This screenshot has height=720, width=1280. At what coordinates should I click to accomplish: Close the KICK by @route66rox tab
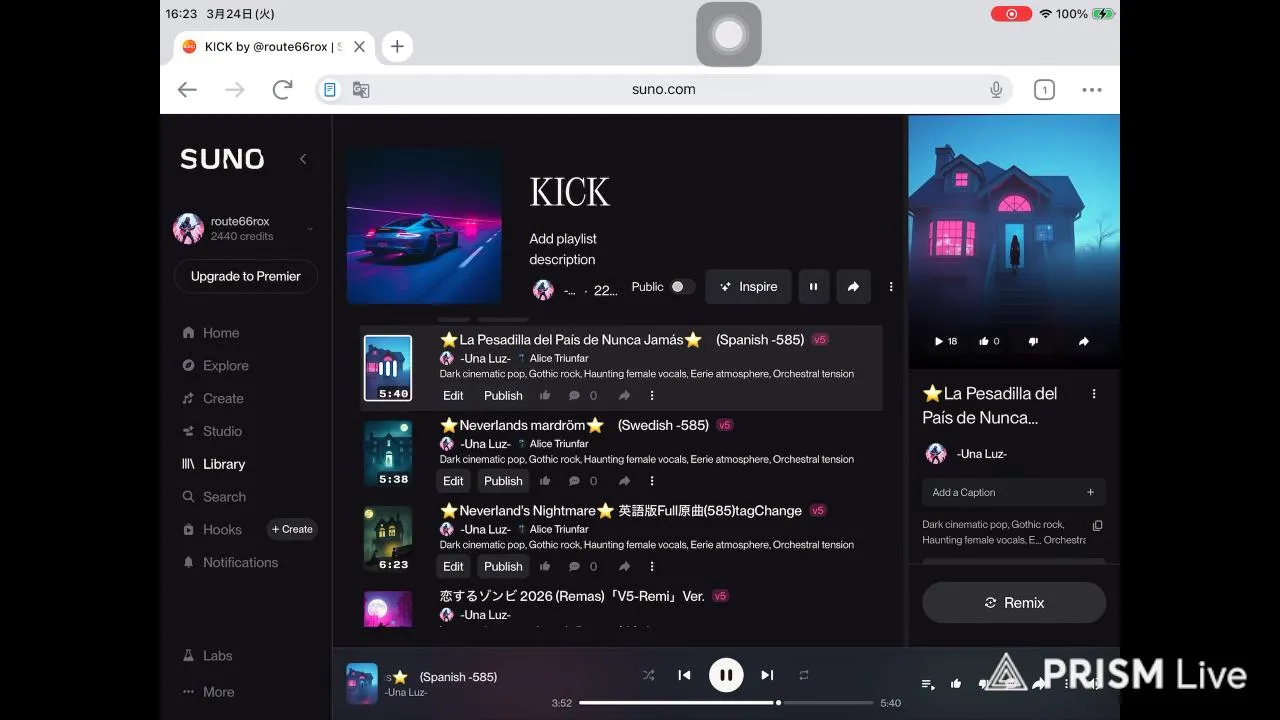click(359, 46)
